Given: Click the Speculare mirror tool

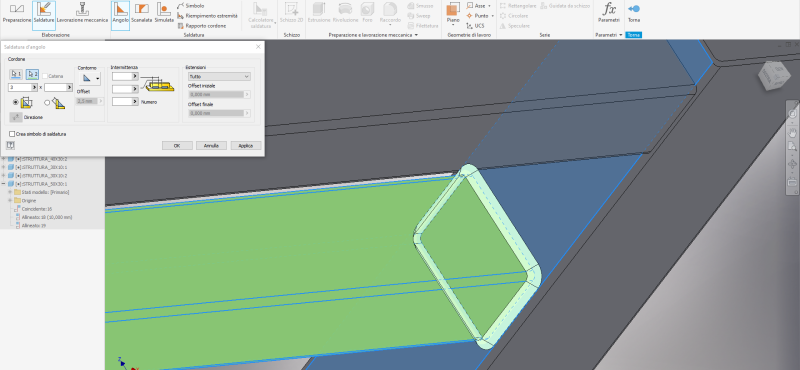Looking at the screenshot, I should [514, 26].
